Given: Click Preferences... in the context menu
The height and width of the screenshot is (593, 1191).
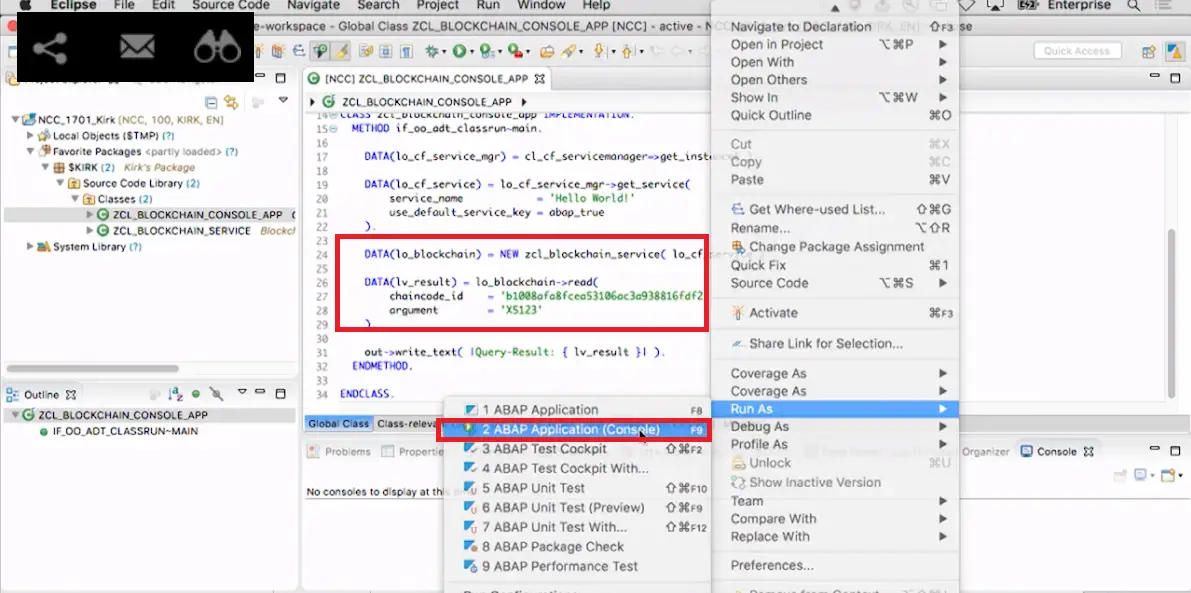Looking at the screenshot, I should [836, 566].
